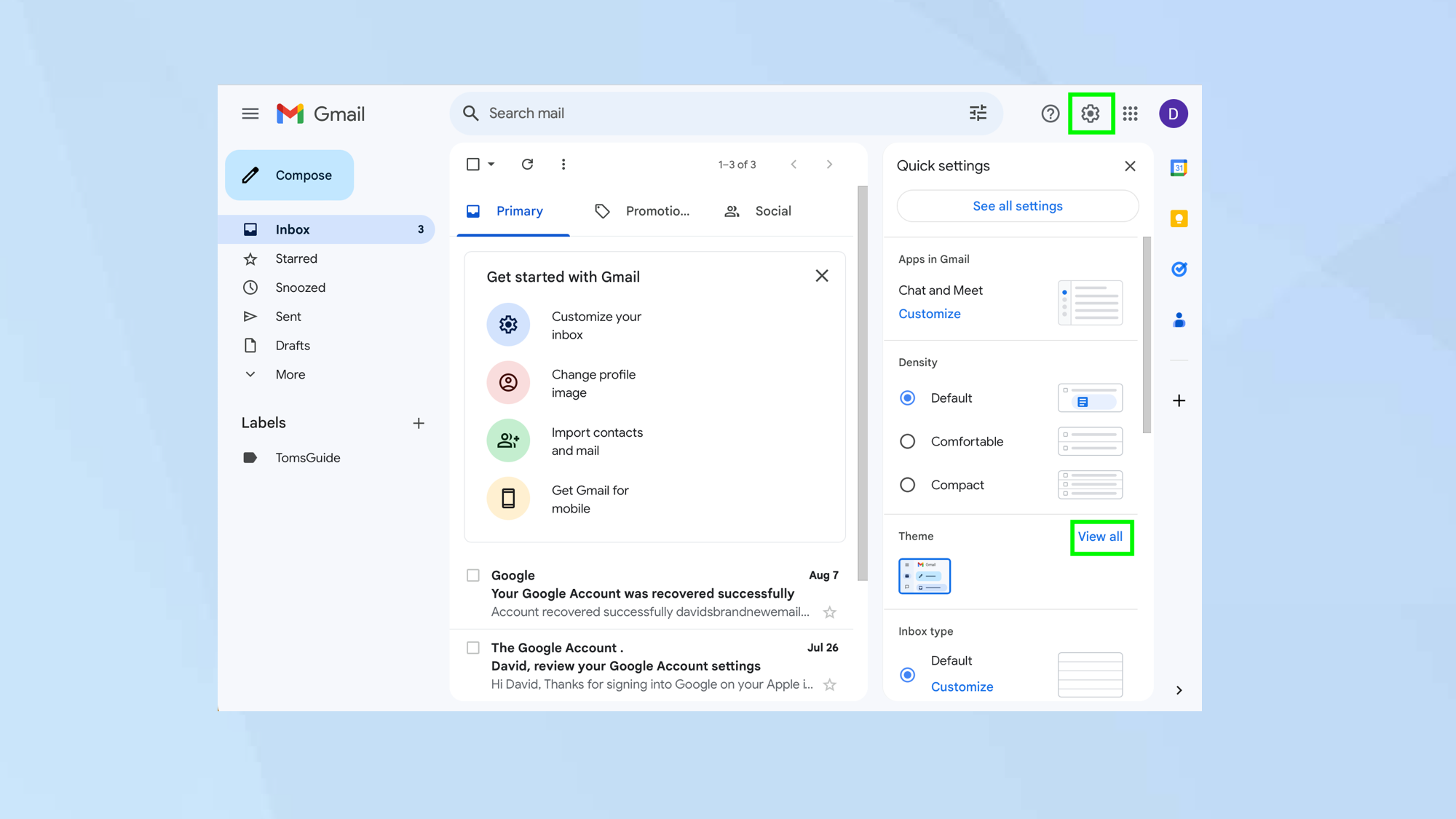
Task: Click the Customize Chat and Meet link
Action: coord(929,314)
